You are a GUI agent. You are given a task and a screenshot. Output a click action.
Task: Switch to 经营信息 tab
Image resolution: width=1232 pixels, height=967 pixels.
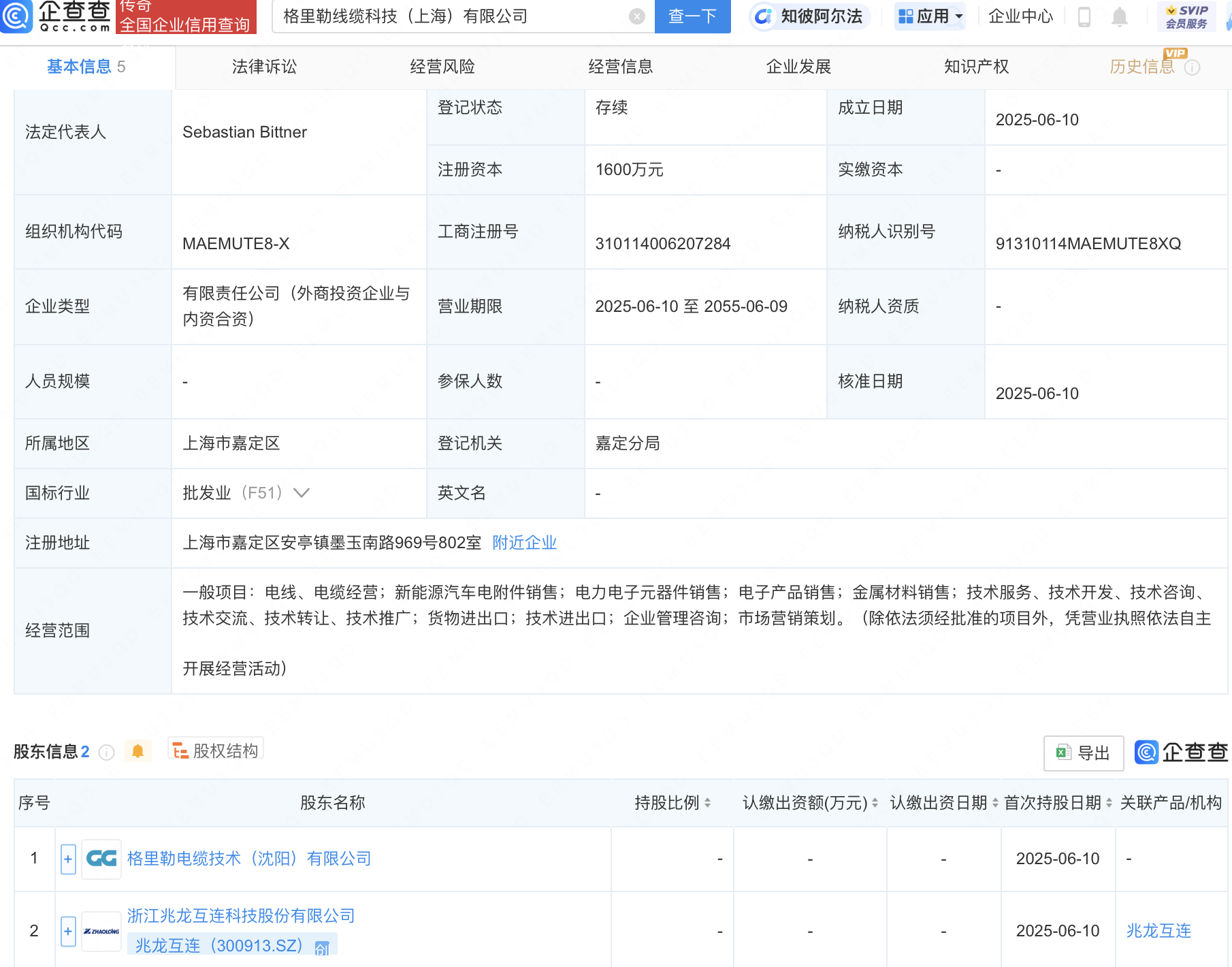pyautogui.click(x=621, y=67)
